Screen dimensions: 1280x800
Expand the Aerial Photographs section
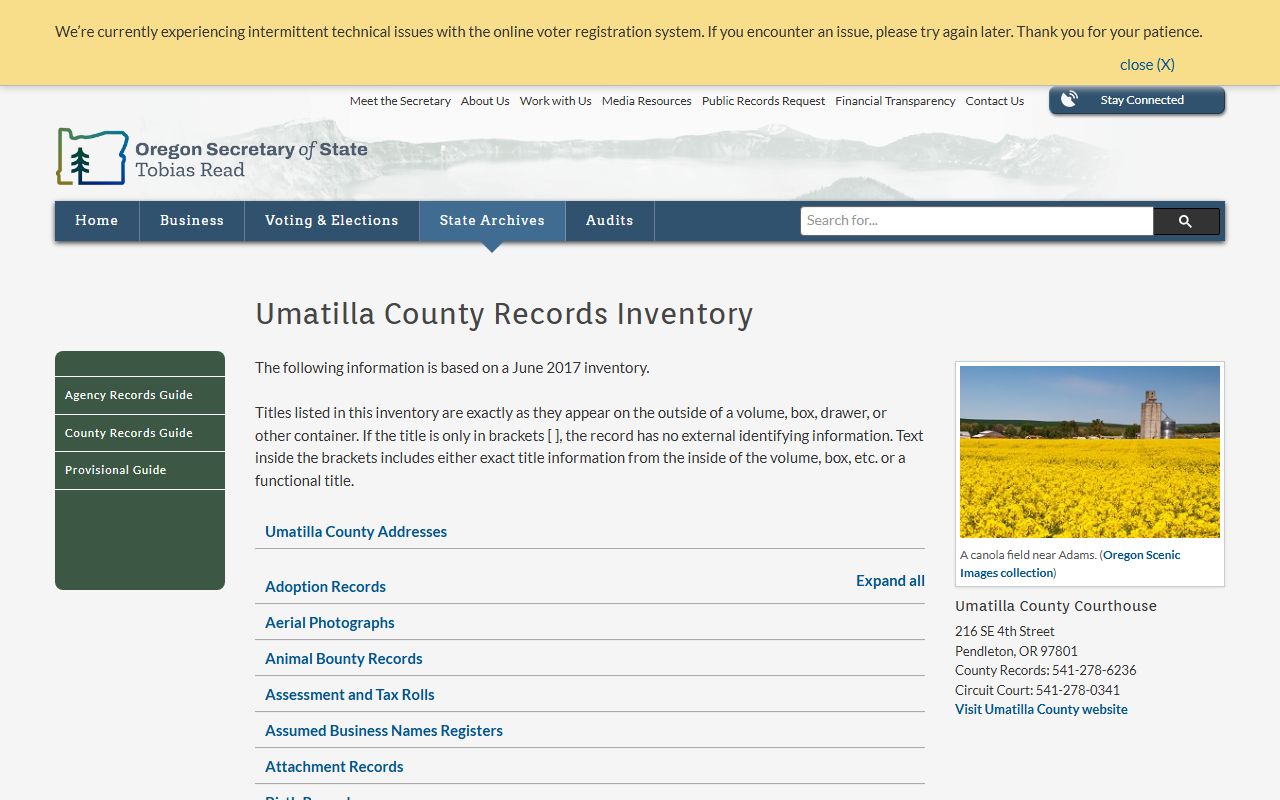coord(330,623)
